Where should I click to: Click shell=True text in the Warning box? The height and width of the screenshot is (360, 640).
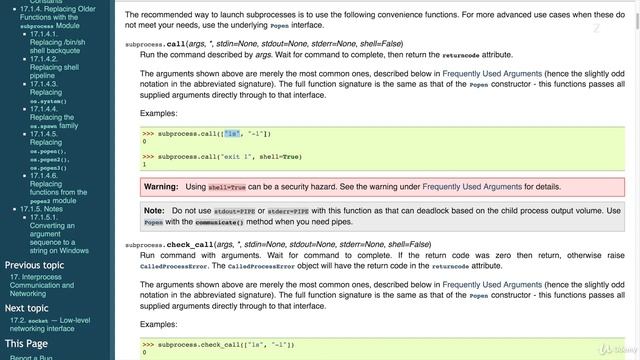click(227, 187)
